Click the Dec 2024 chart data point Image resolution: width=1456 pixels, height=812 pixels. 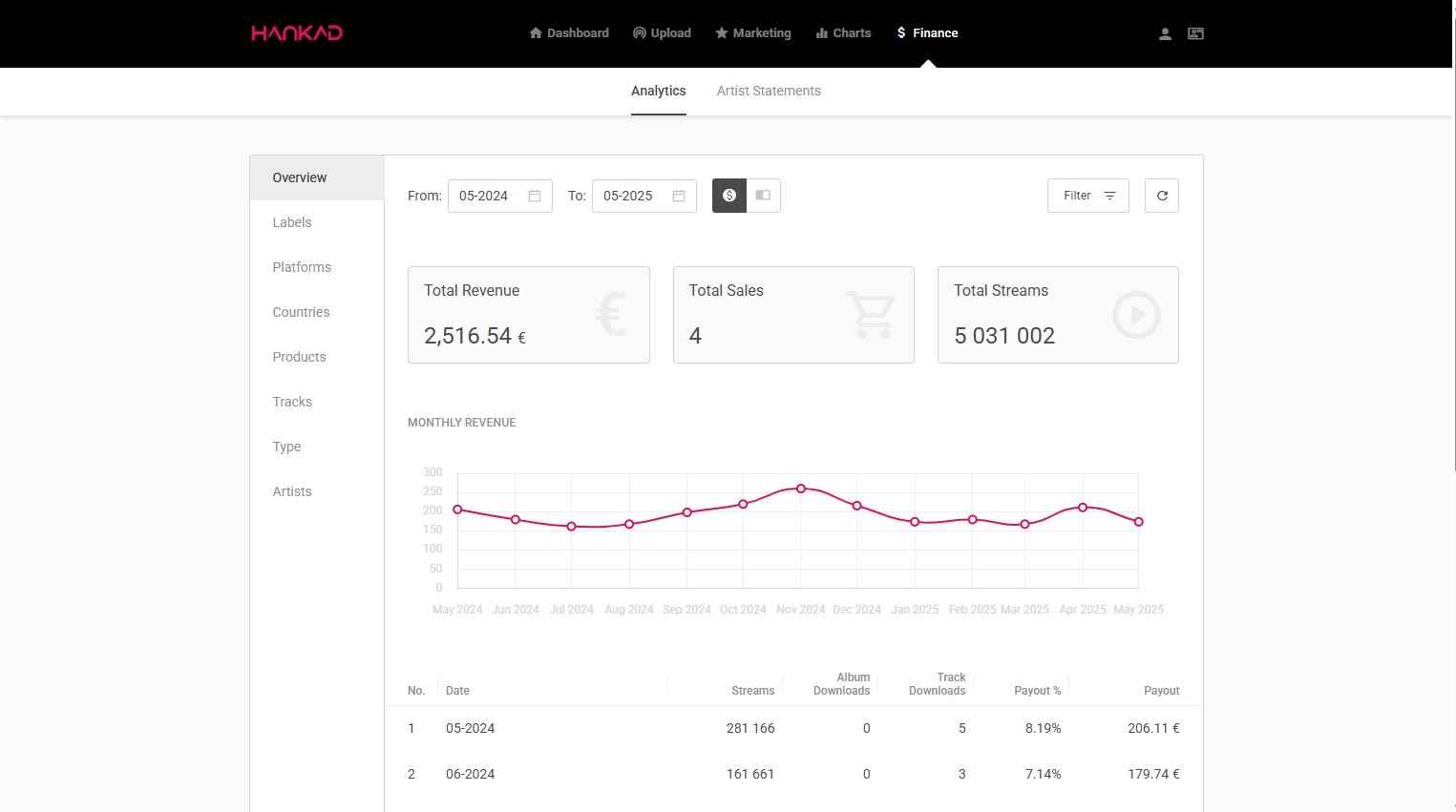[857, 506]
